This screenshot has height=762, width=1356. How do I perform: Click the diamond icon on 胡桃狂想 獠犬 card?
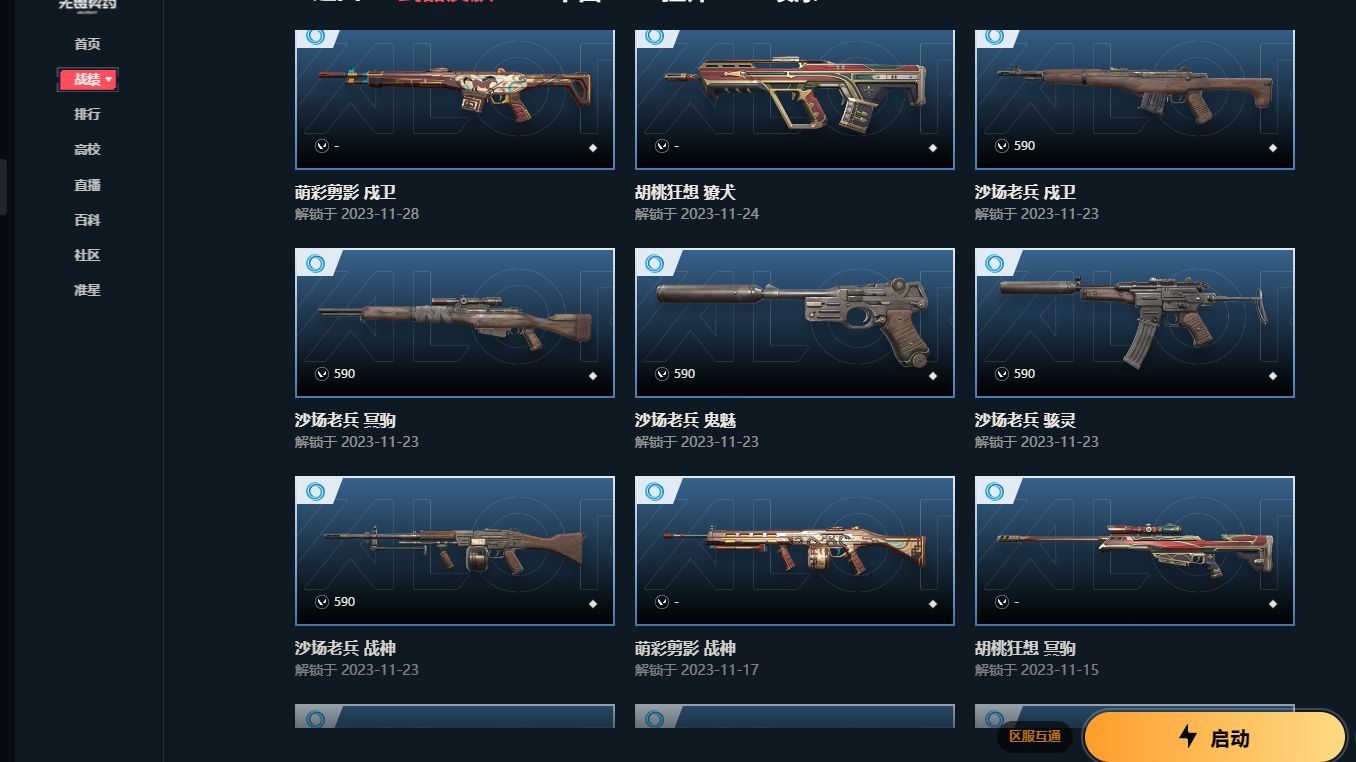[932, 148]
